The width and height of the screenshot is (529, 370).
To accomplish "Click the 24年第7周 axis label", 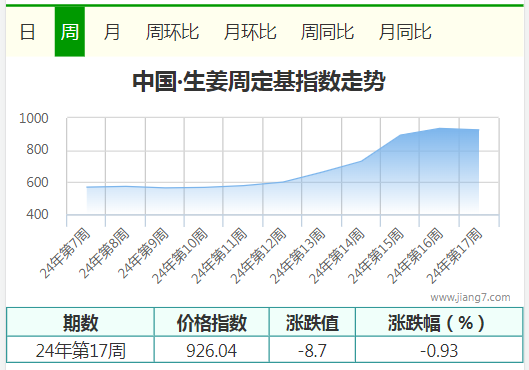I will point(65,253).
